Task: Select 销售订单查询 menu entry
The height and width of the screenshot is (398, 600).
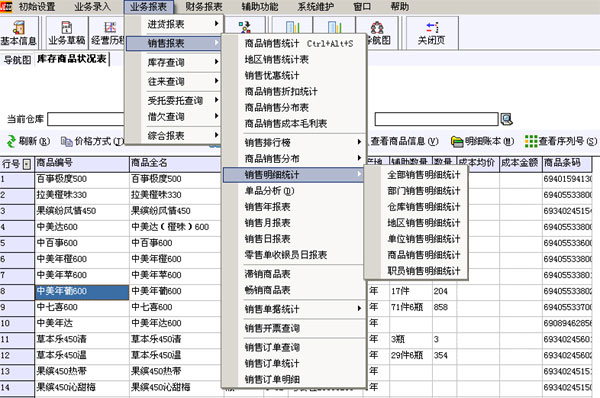Action: pos(293,347)
